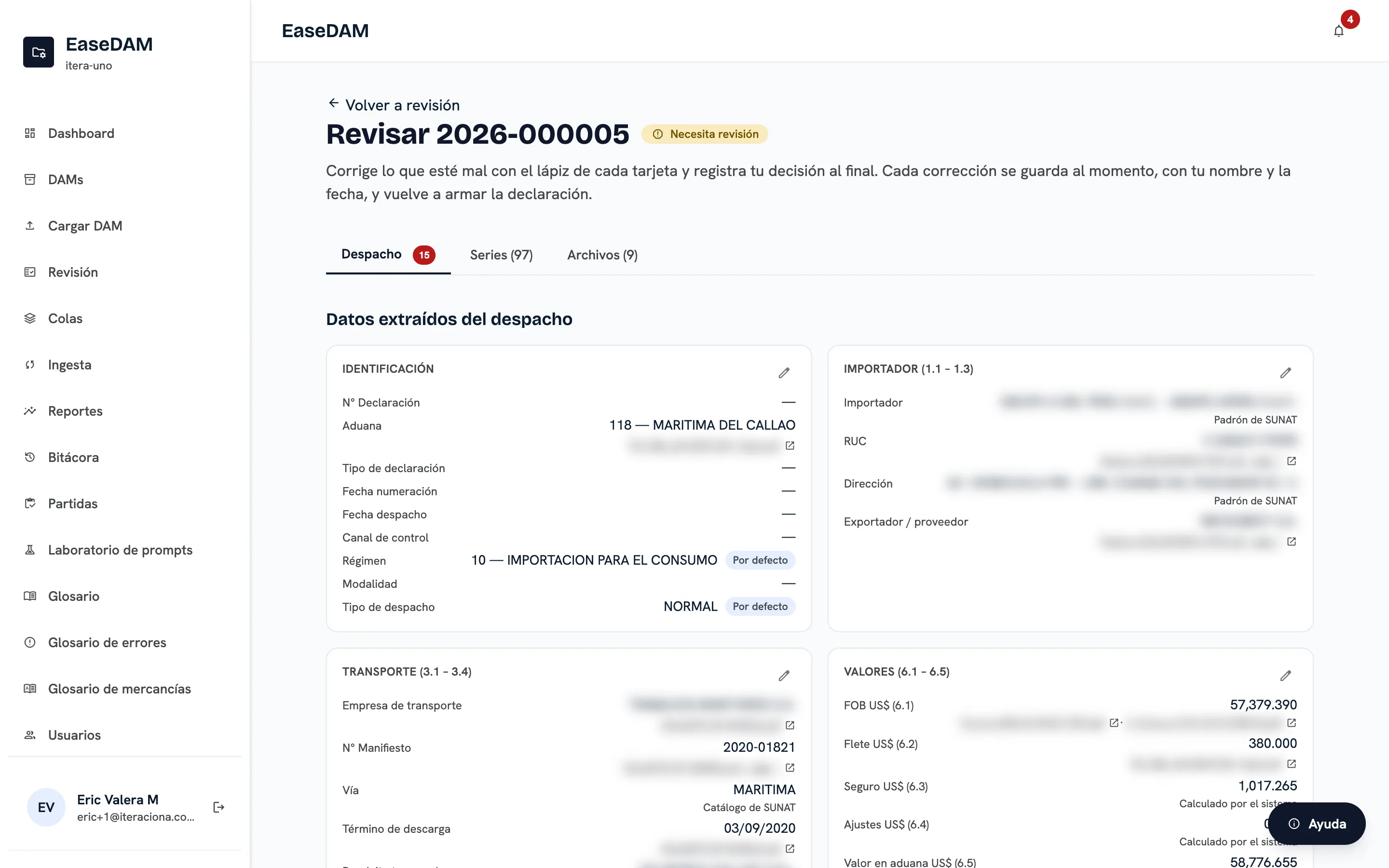Click the Ayuda help button
Screen dimensions: 1389x868
(x=1316, y=824)
